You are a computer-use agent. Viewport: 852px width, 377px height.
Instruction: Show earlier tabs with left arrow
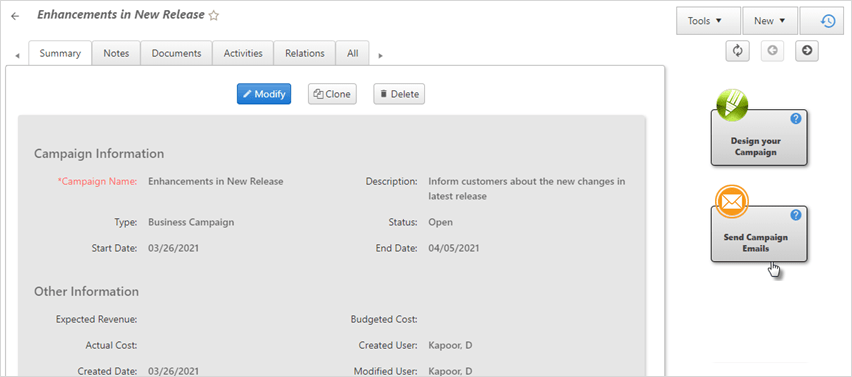[x=17, y=55]
